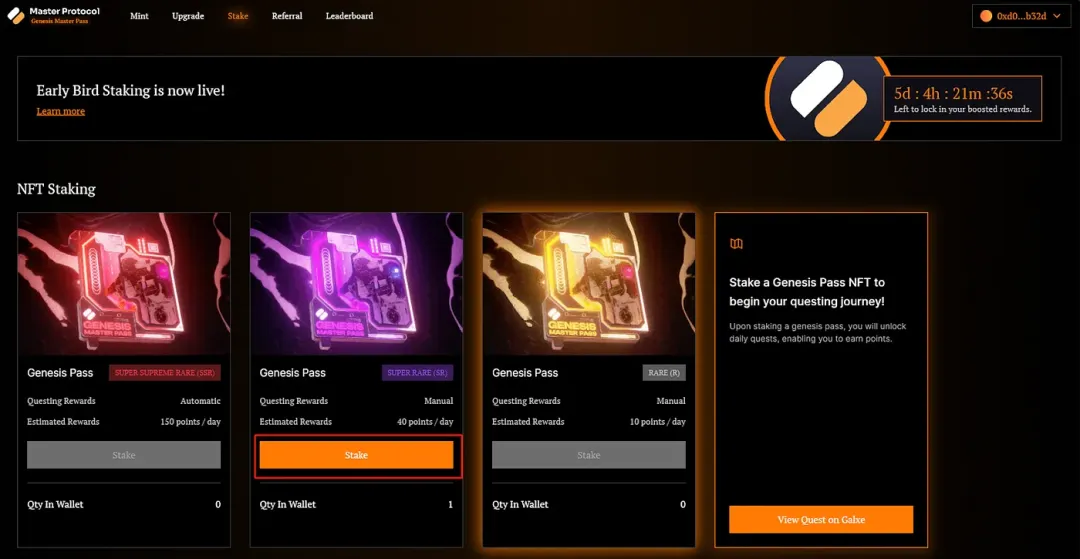Viewport: 1080px width, 559px height.
Task: Switch to the Leaderboard tab
Action: point(349,16)
